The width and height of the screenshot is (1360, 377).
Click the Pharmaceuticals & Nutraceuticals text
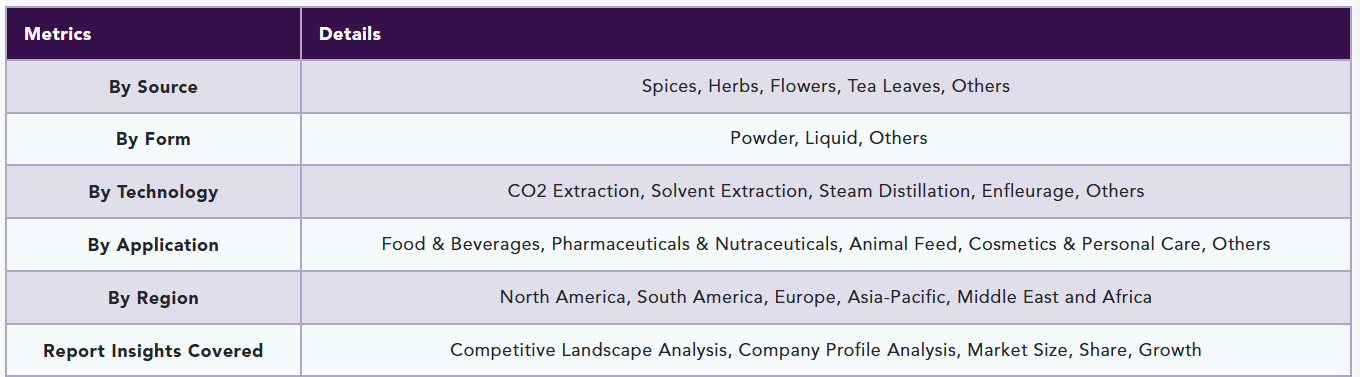pyautogui.click(x=695, y=244)
